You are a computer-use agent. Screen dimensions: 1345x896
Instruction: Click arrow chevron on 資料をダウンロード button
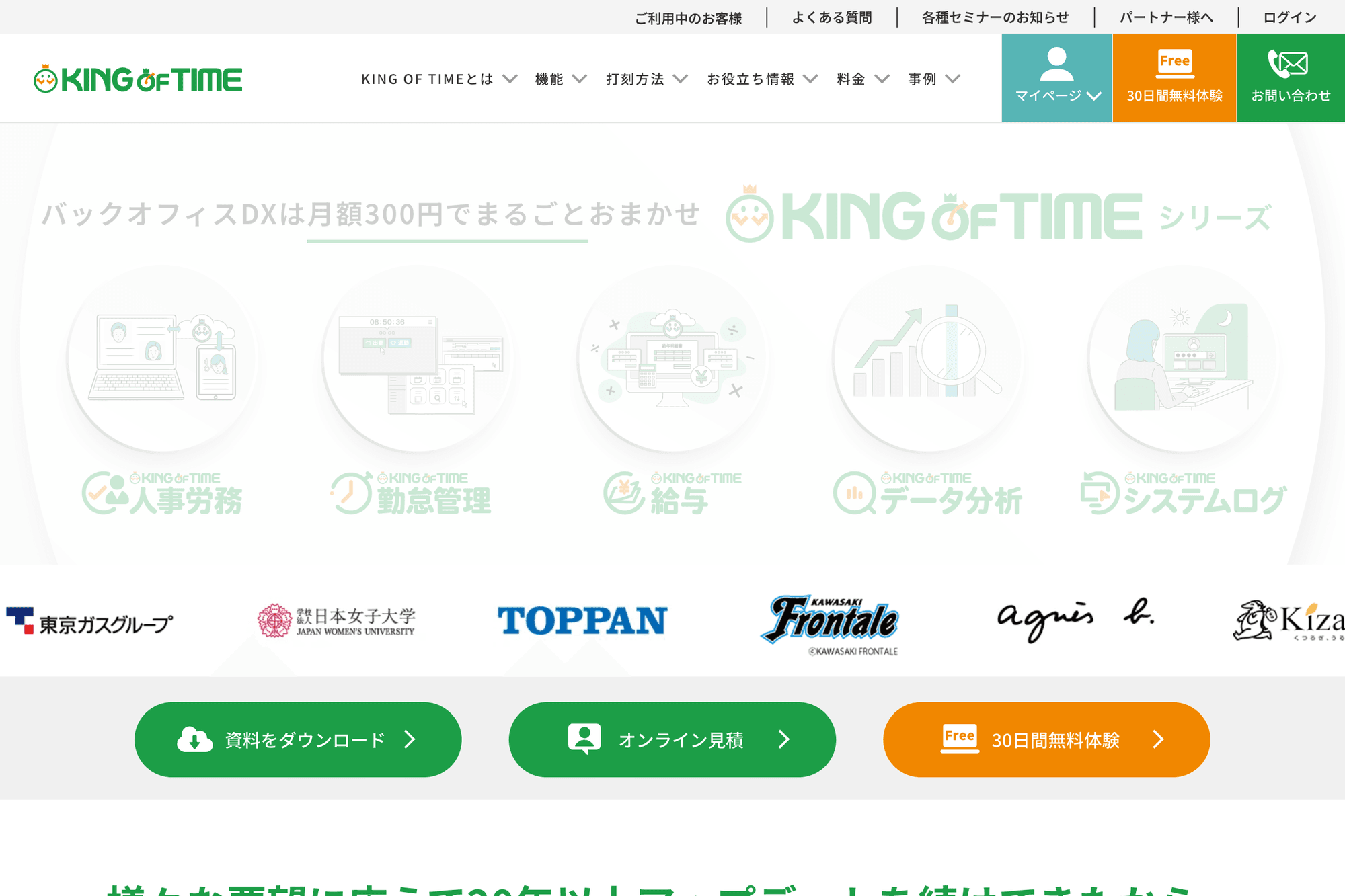410,740
